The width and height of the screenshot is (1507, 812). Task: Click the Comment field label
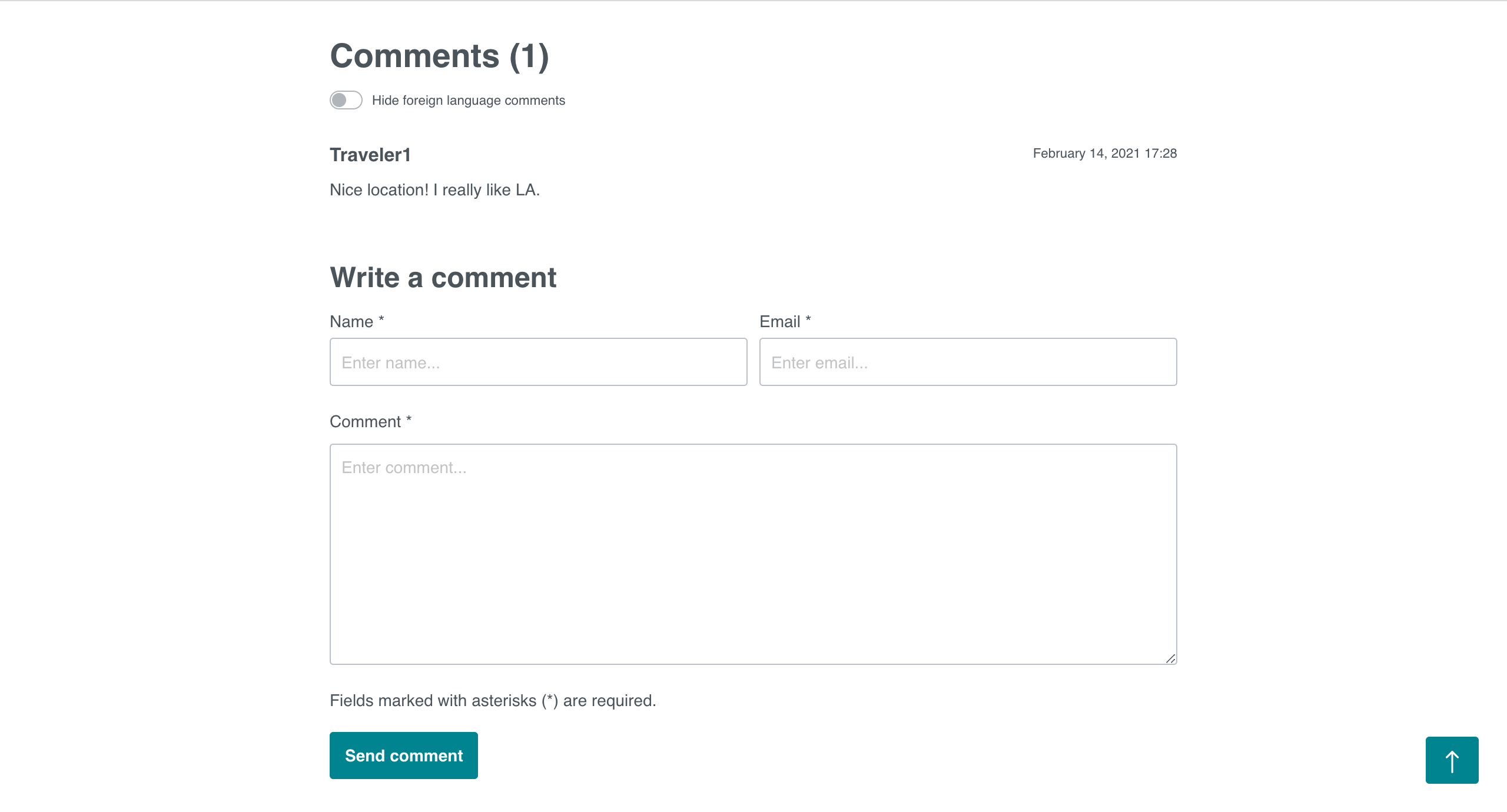[365, 422]
